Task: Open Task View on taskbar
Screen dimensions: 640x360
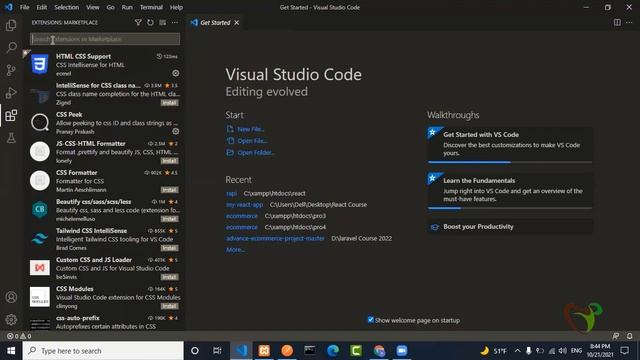Action: coord(217,351)
